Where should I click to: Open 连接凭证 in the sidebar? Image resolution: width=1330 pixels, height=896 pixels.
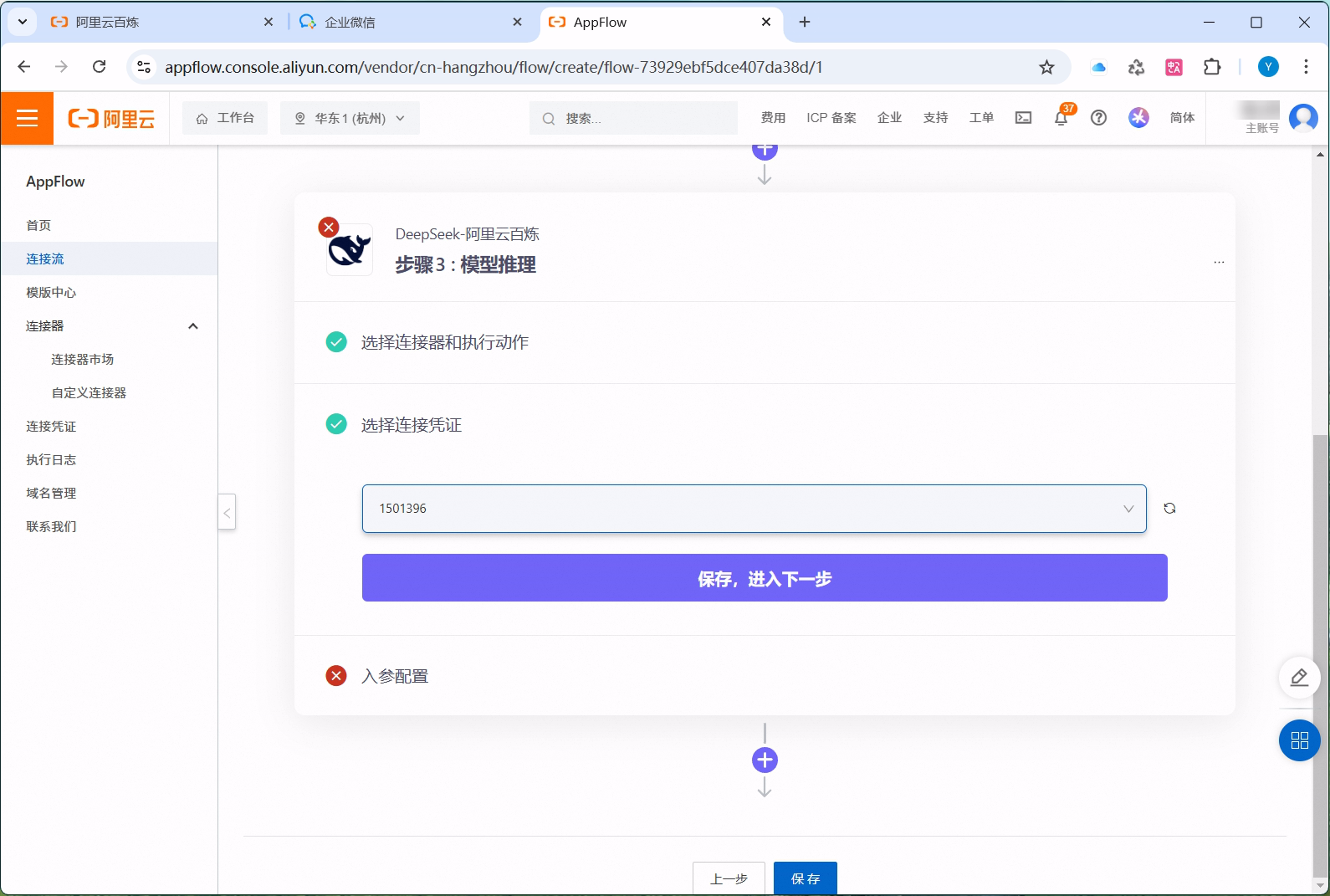coord(51,426)
